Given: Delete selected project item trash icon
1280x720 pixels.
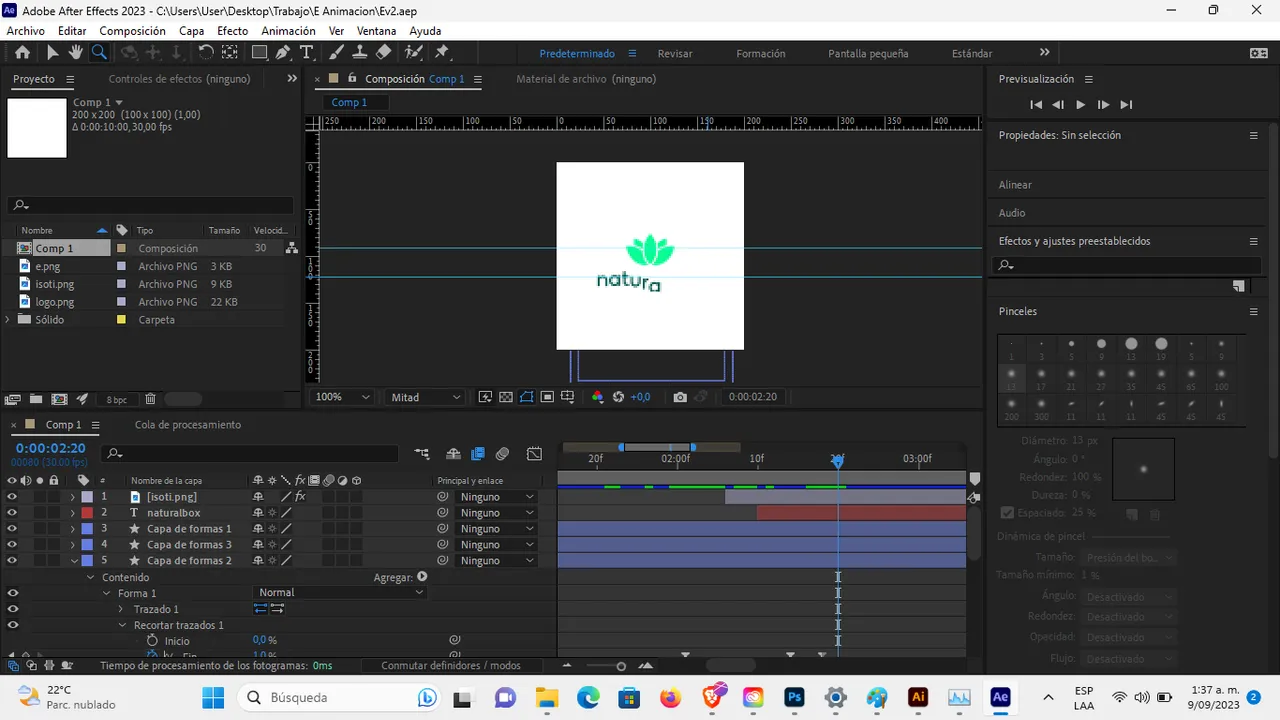Looking at the screenshot, I should pyautogui.click(x=150, y=399).
